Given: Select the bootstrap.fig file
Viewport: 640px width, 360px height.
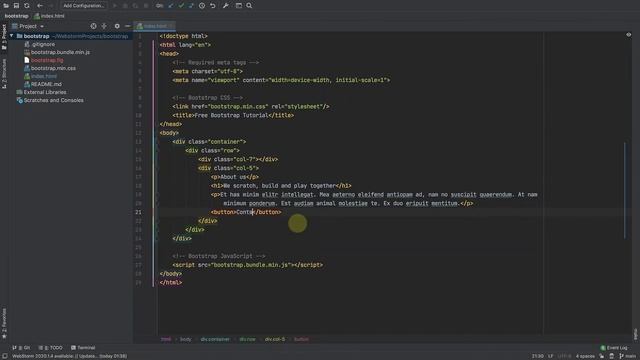Looking at the screenshot, I should coord(43,60).
